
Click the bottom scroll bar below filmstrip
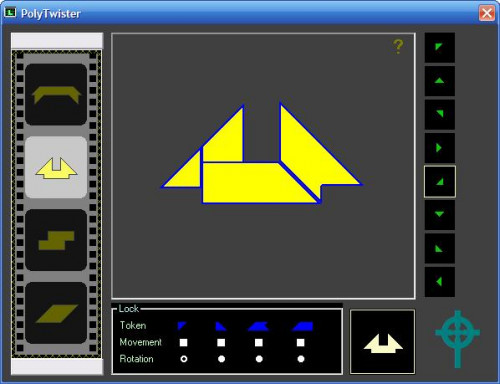[x=57, y=367]
